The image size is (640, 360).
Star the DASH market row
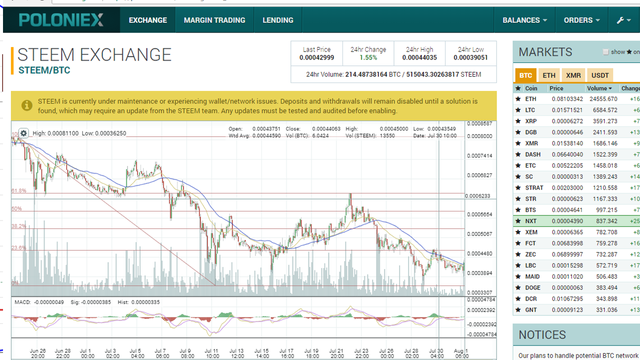518,154
